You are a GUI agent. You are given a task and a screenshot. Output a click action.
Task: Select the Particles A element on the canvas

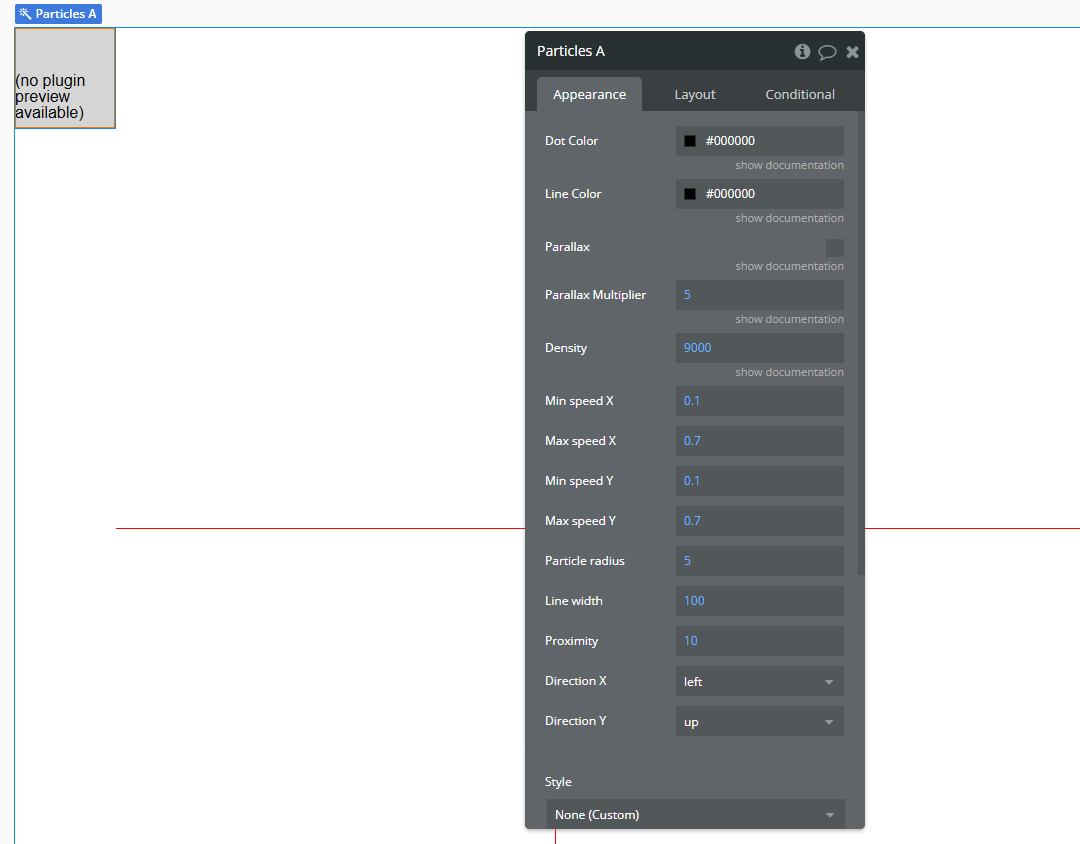(64, 78)
